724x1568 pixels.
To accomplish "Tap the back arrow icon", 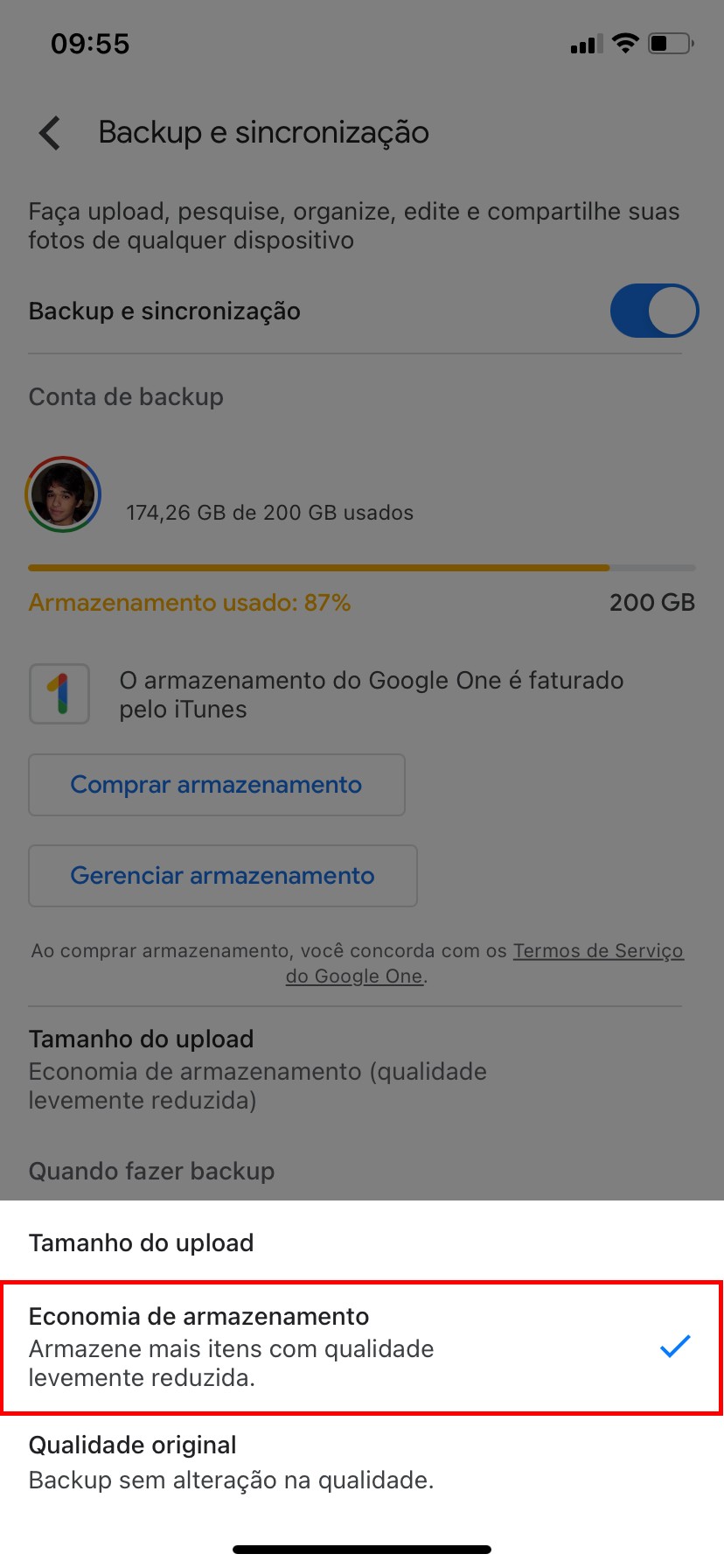I will [x=51, y=133].
